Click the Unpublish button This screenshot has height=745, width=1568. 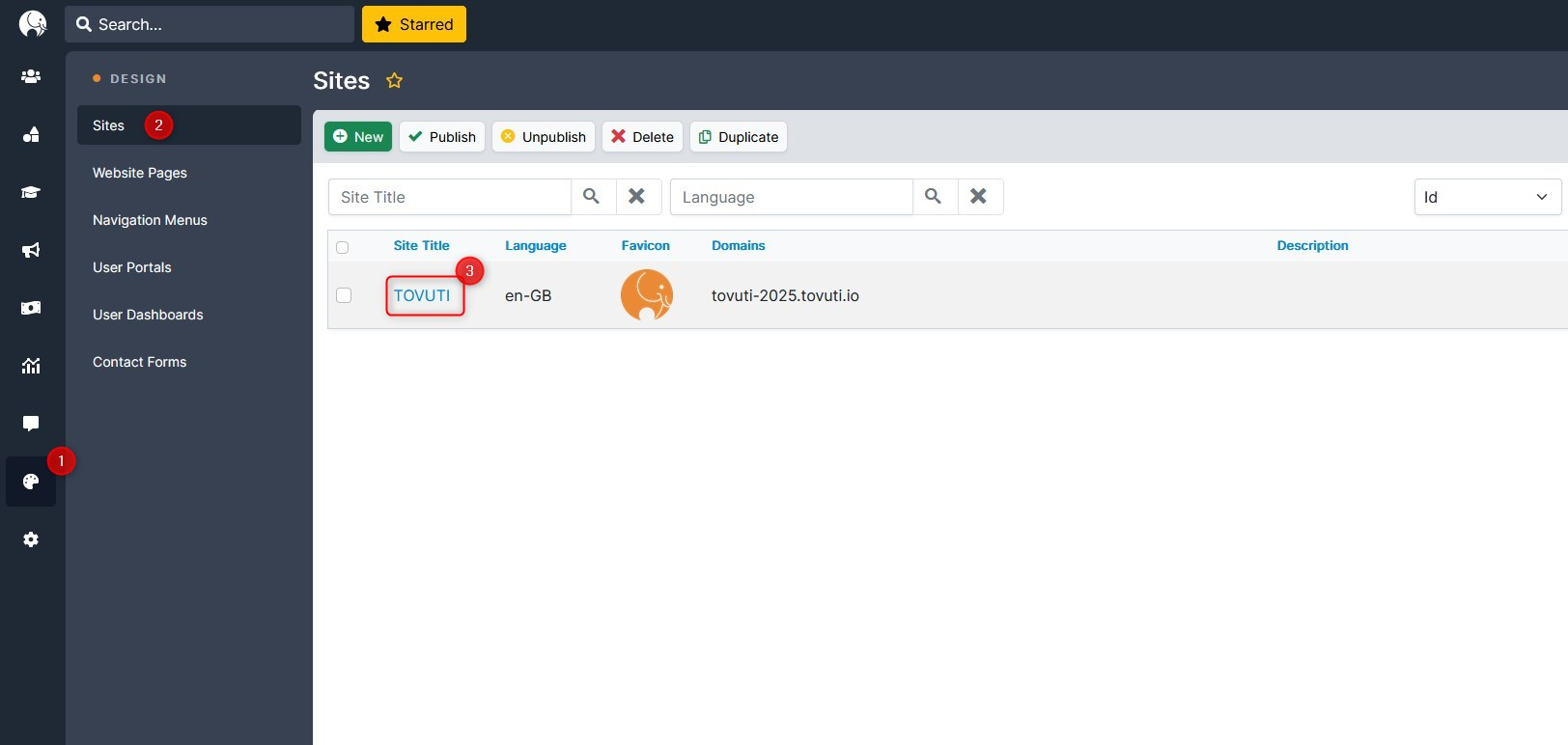pyautogui.click(x=544, y=137)
